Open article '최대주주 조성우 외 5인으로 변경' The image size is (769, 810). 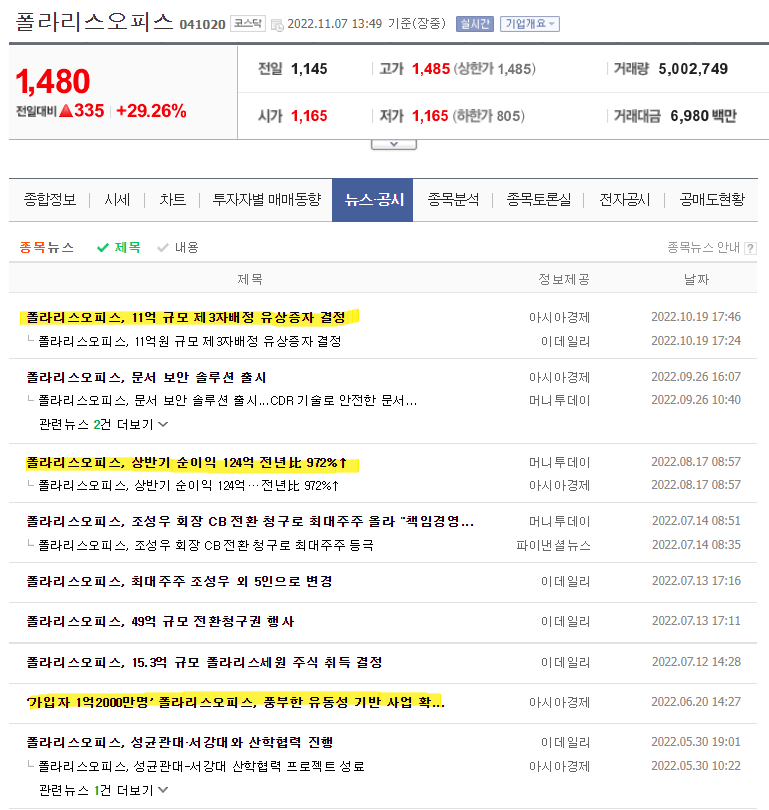[179, 582]
